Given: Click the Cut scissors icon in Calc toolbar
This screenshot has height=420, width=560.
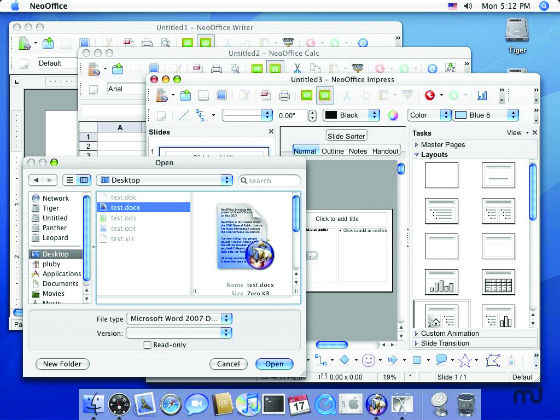Looking at the screenshot, I should [297, 68].
